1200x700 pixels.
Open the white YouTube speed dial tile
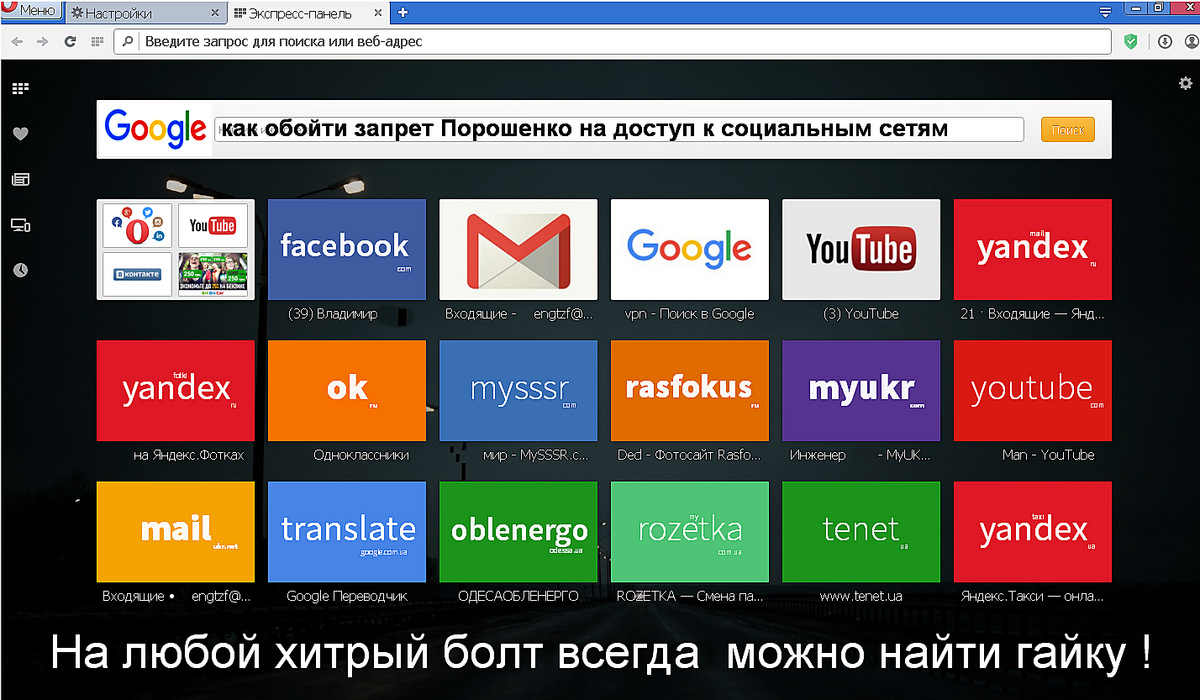(861, 249)
